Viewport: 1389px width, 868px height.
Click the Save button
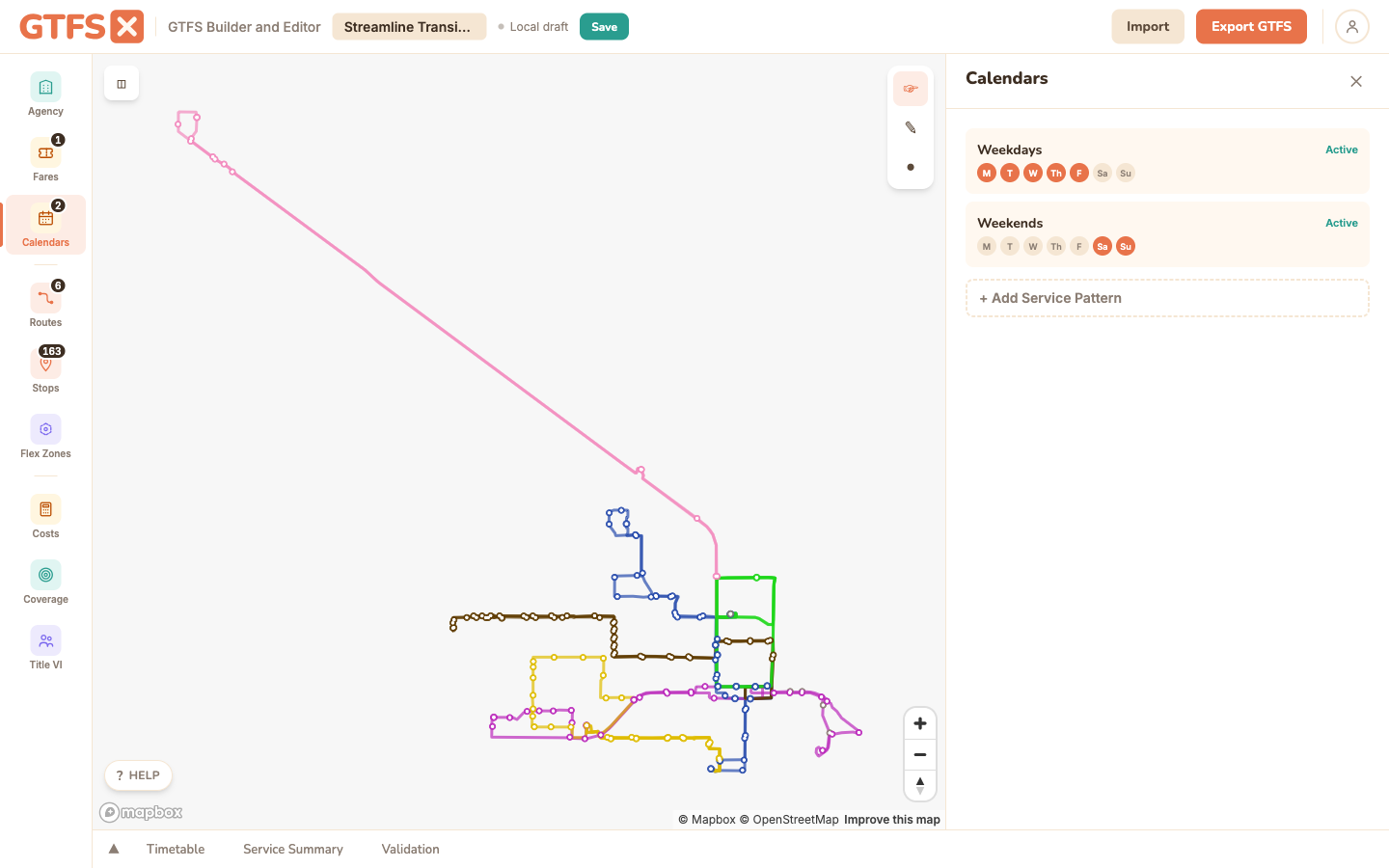(x=604, y=27)
